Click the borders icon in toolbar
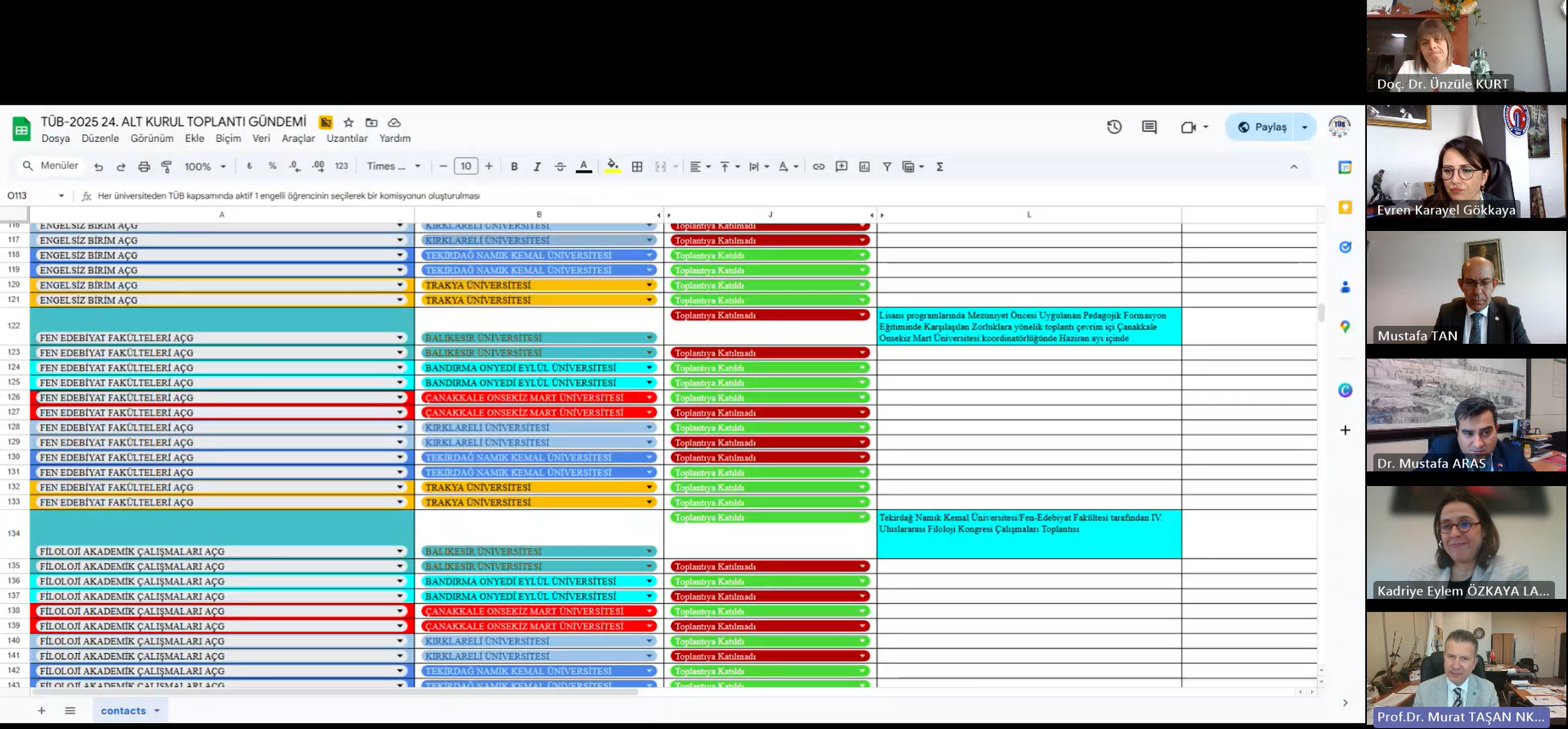1568x729 pixels. (x=637, y=167)
